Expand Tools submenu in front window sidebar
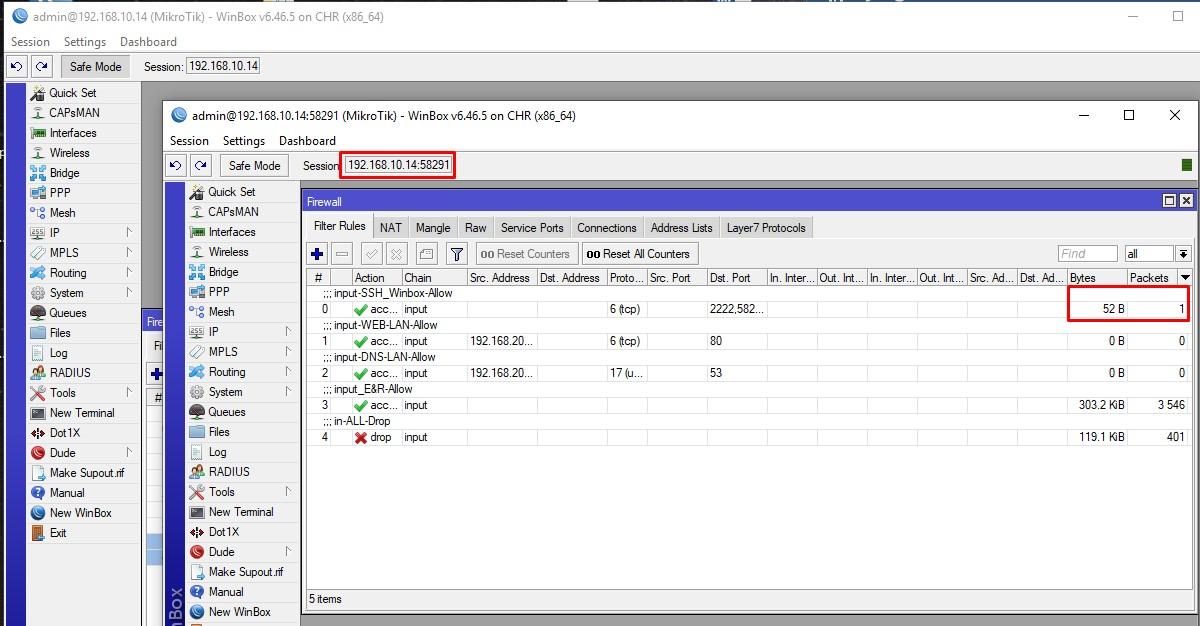1200x626 pixels. click(x=288, y=492)
